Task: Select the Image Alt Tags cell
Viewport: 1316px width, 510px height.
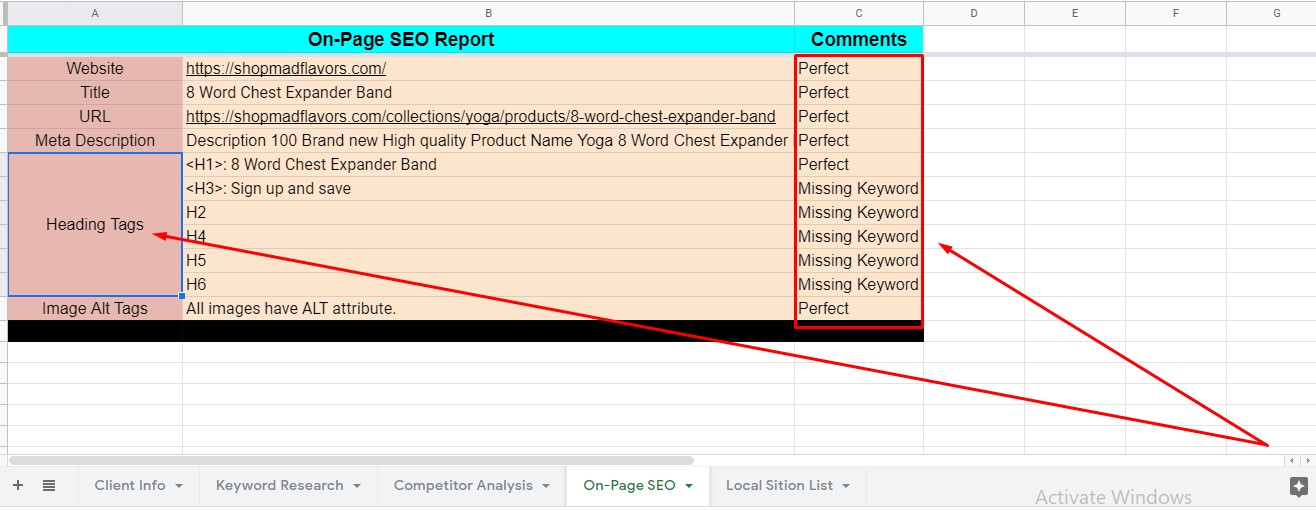Action: 95,309
